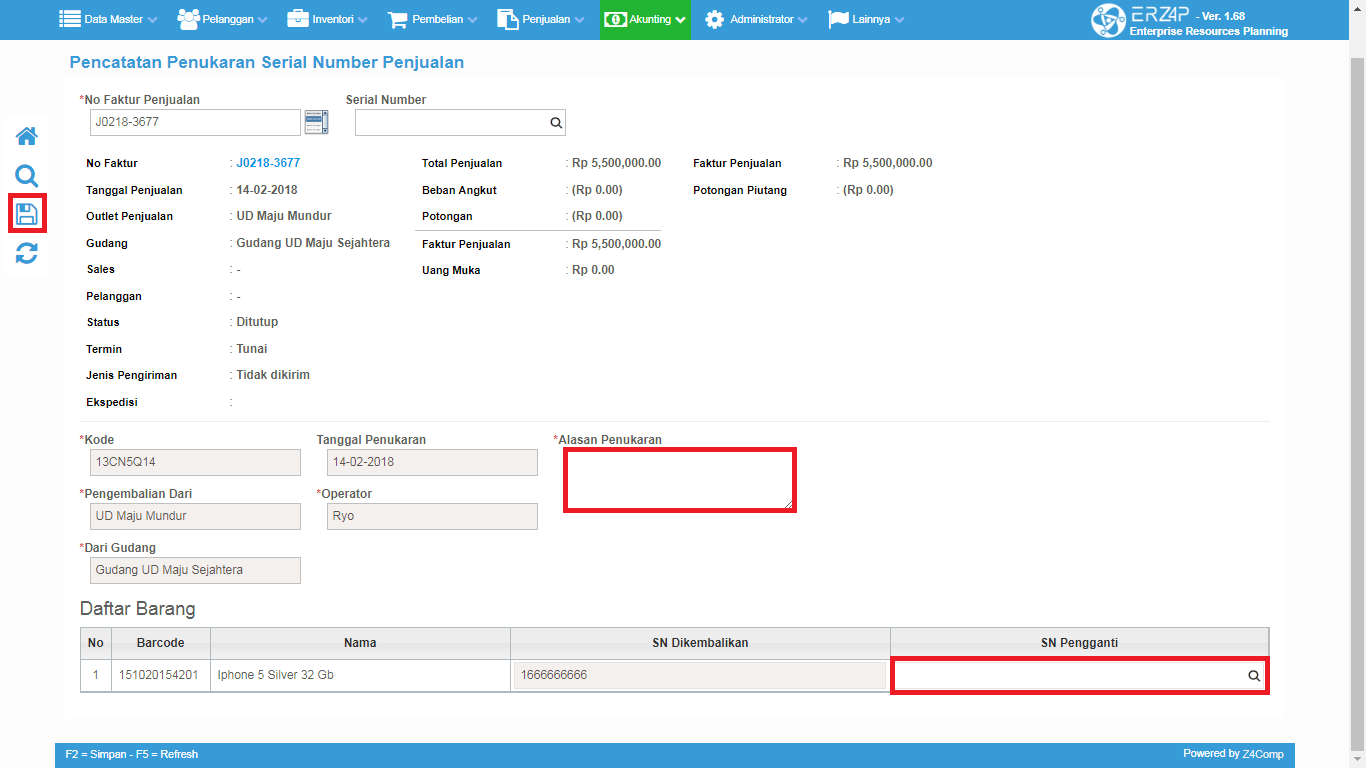The image size is (1366, 768).
Task: Open invoice link J0218-3677
Action: [268, 163]
